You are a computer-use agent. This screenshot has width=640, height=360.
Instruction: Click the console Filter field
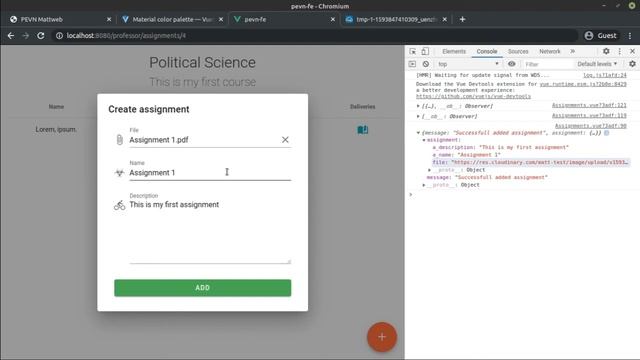(548, 64)
